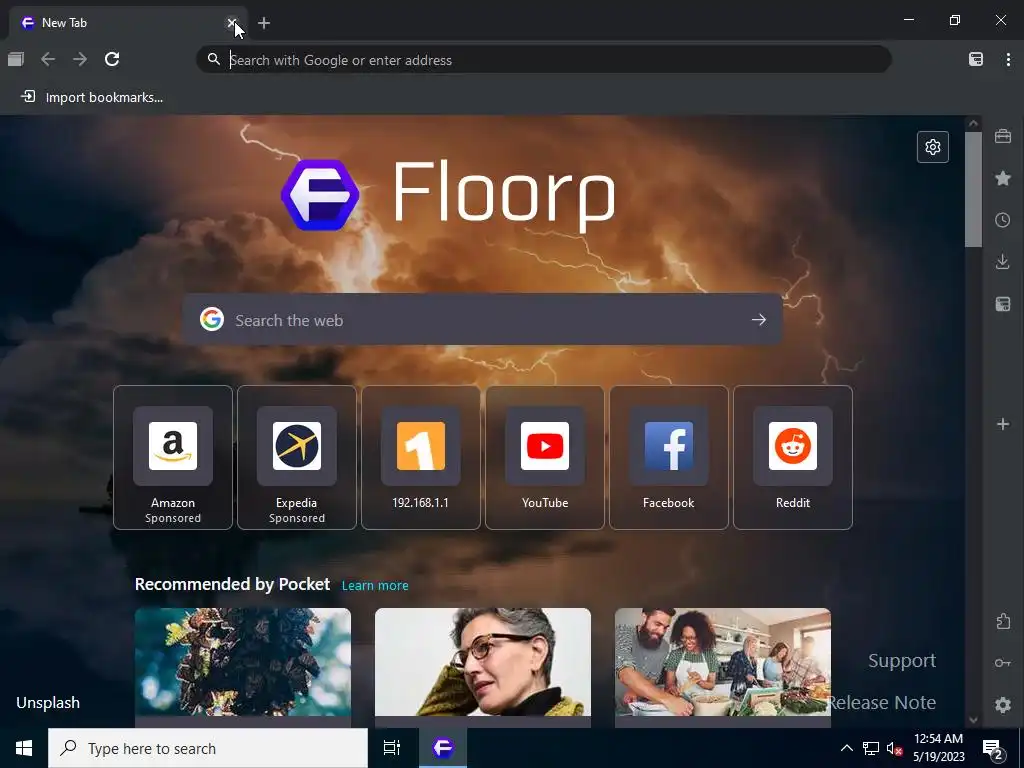Click the address bar search field
The image size is (1024, 768).
(544, 60)
